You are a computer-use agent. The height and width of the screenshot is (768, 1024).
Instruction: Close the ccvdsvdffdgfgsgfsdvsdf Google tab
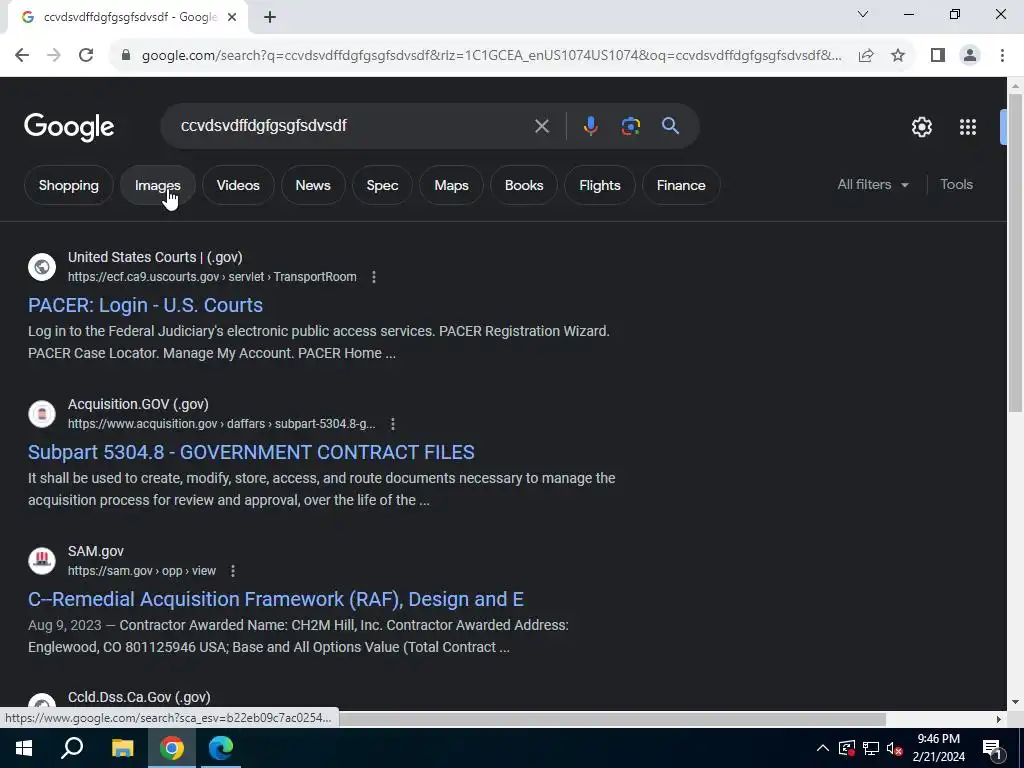[232, 18]
